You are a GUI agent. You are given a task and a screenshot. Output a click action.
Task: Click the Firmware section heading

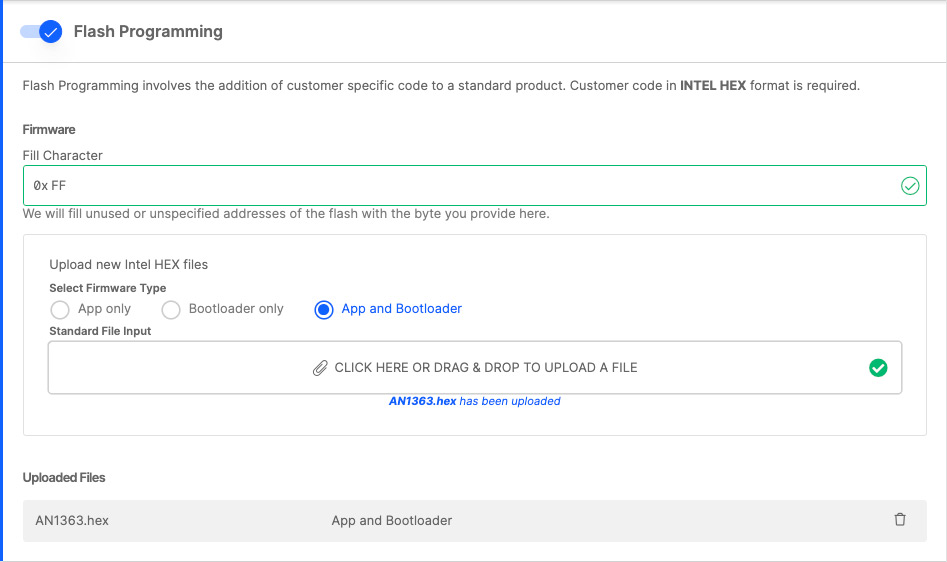[49, 129]
